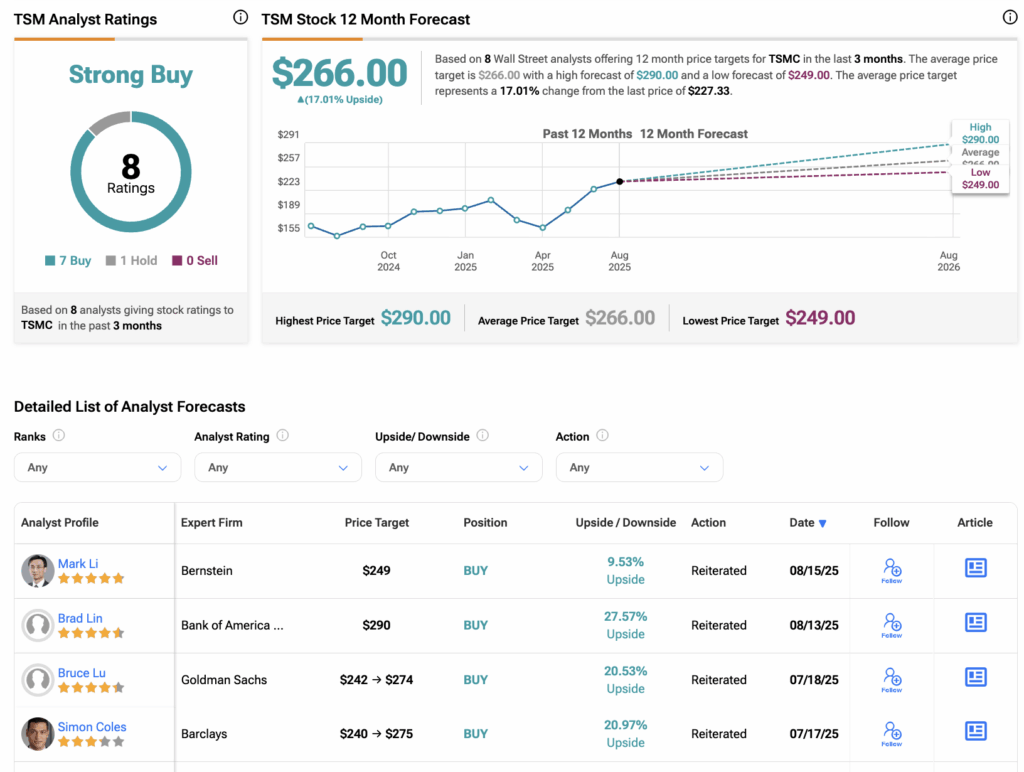Viewport: 1024px width, 772px height.
Task: Click info icon beside 12 Month Forecast
Action: tap(1009, 17)
